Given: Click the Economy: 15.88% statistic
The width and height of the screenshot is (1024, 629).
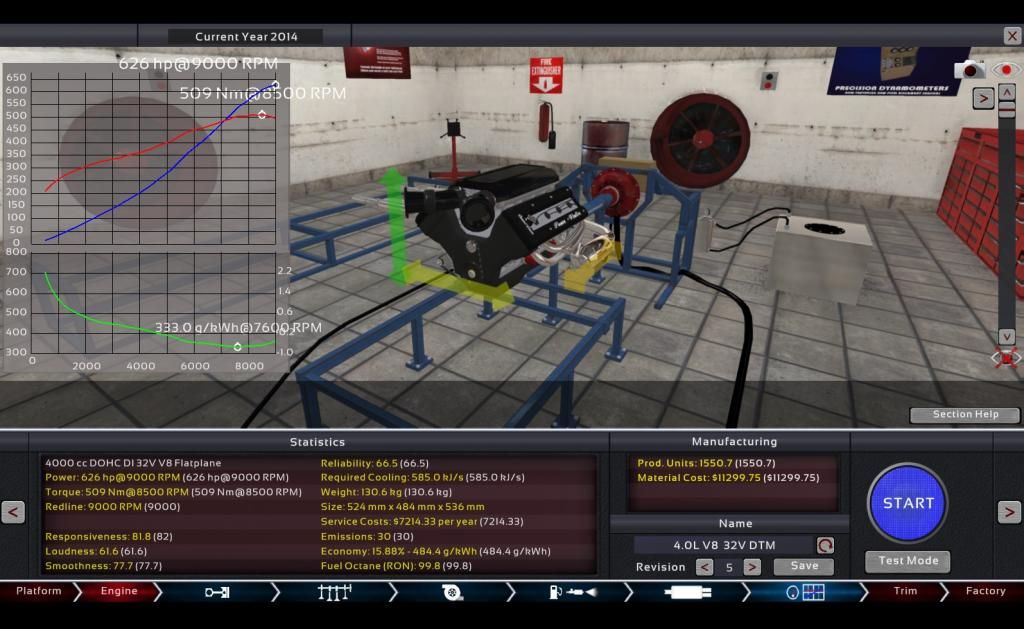Looking at the screenshot, I should (x=435, y=551).
